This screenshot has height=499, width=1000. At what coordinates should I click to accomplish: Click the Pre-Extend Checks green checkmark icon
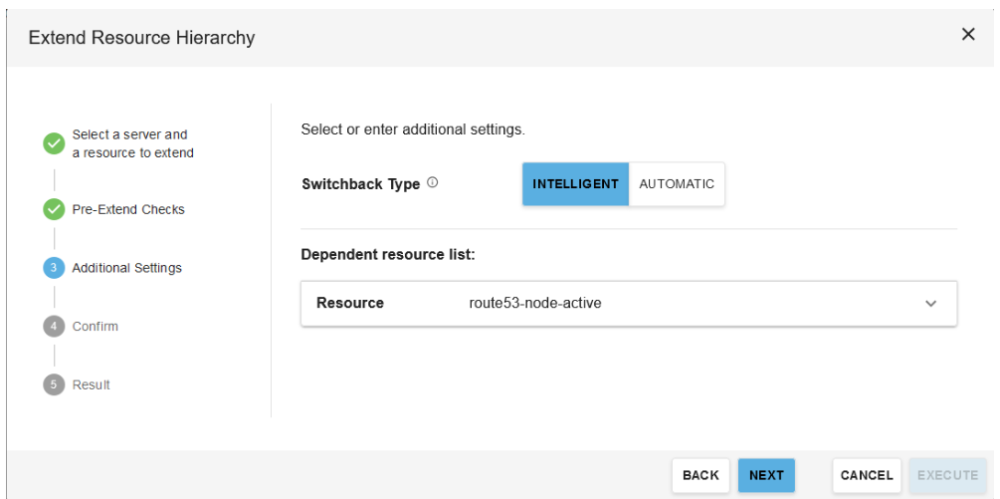(x=53, y=210)
